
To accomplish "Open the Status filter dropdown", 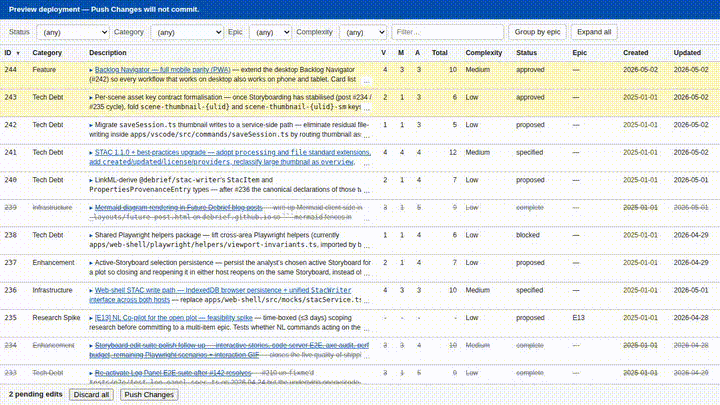I will [73, 32].
